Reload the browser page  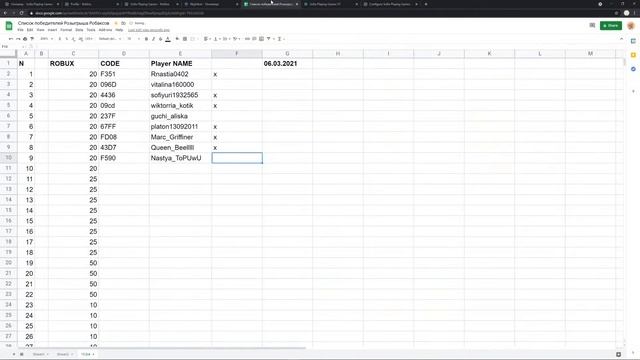coord(21,13)
